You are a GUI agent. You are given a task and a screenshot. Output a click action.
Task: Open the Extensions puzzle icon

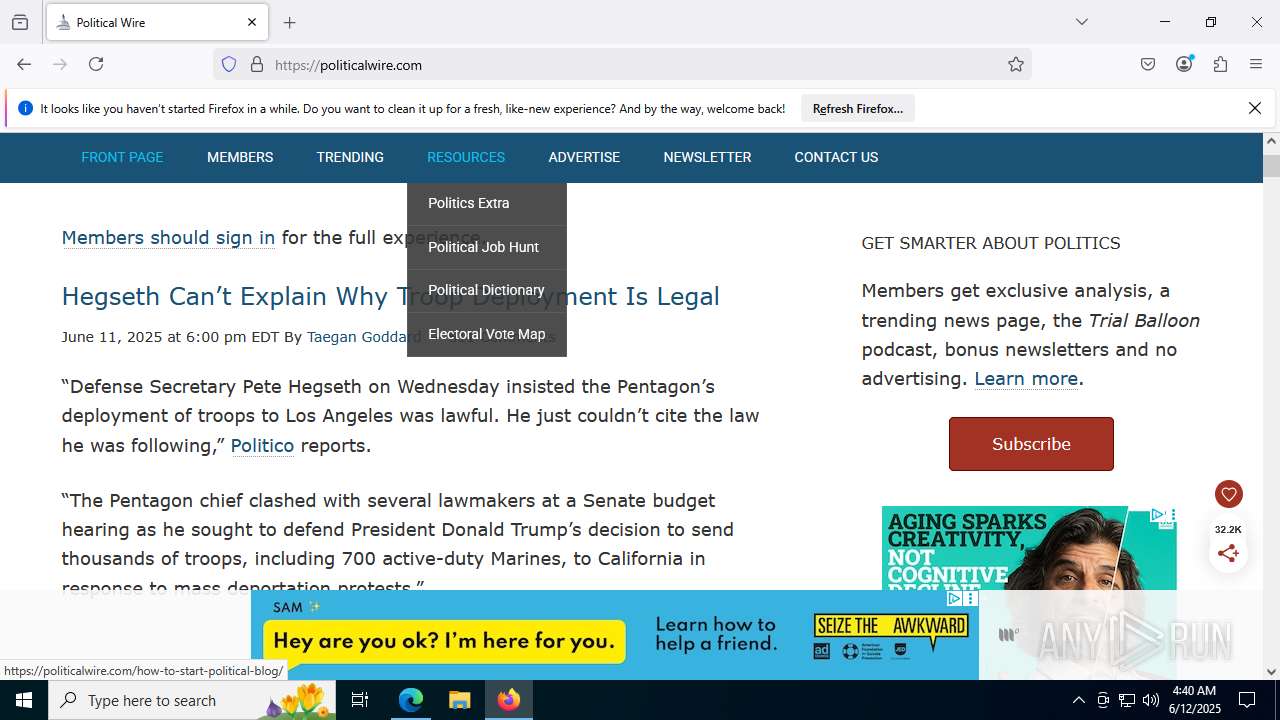1220,64
